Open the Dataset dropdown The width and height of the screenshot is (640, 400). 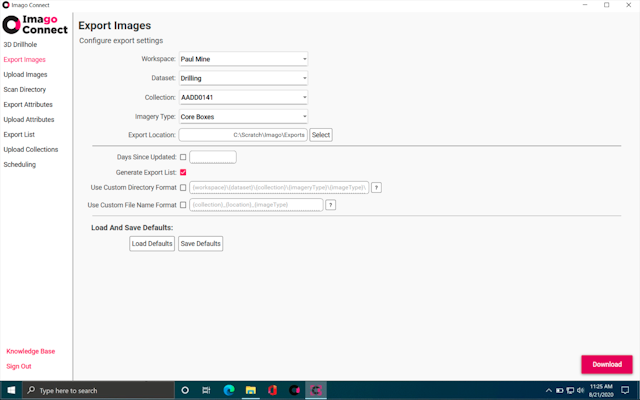pyautogui.click(x=243, y=78)
